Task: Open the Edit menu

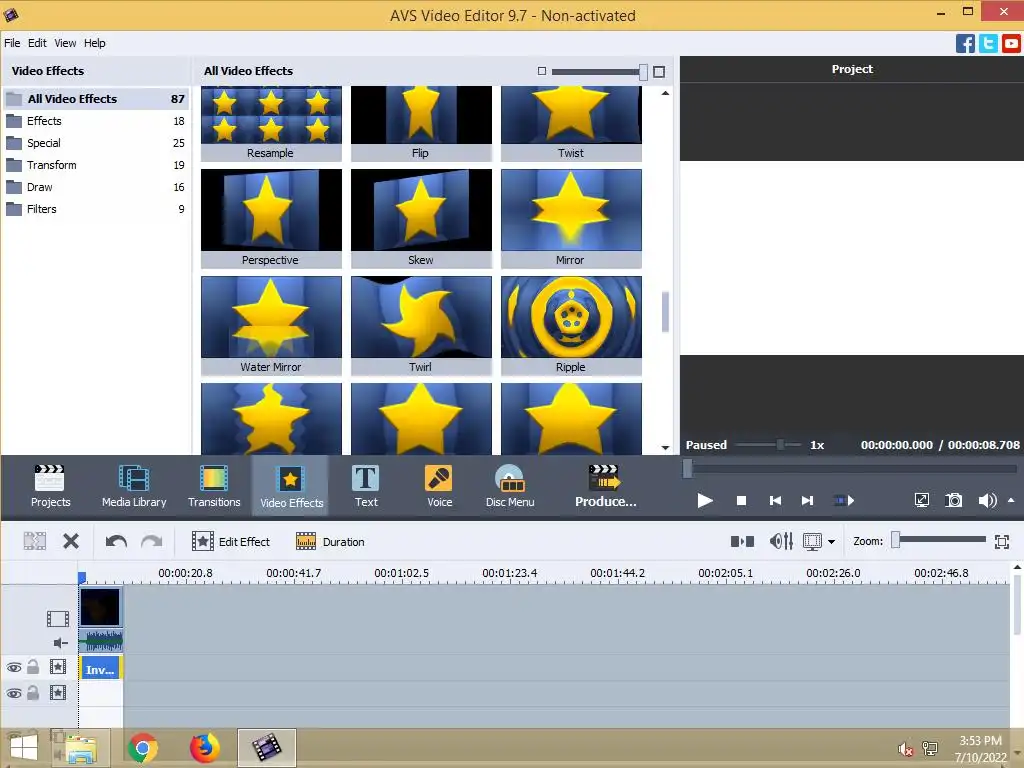Action: pos(37,43)
